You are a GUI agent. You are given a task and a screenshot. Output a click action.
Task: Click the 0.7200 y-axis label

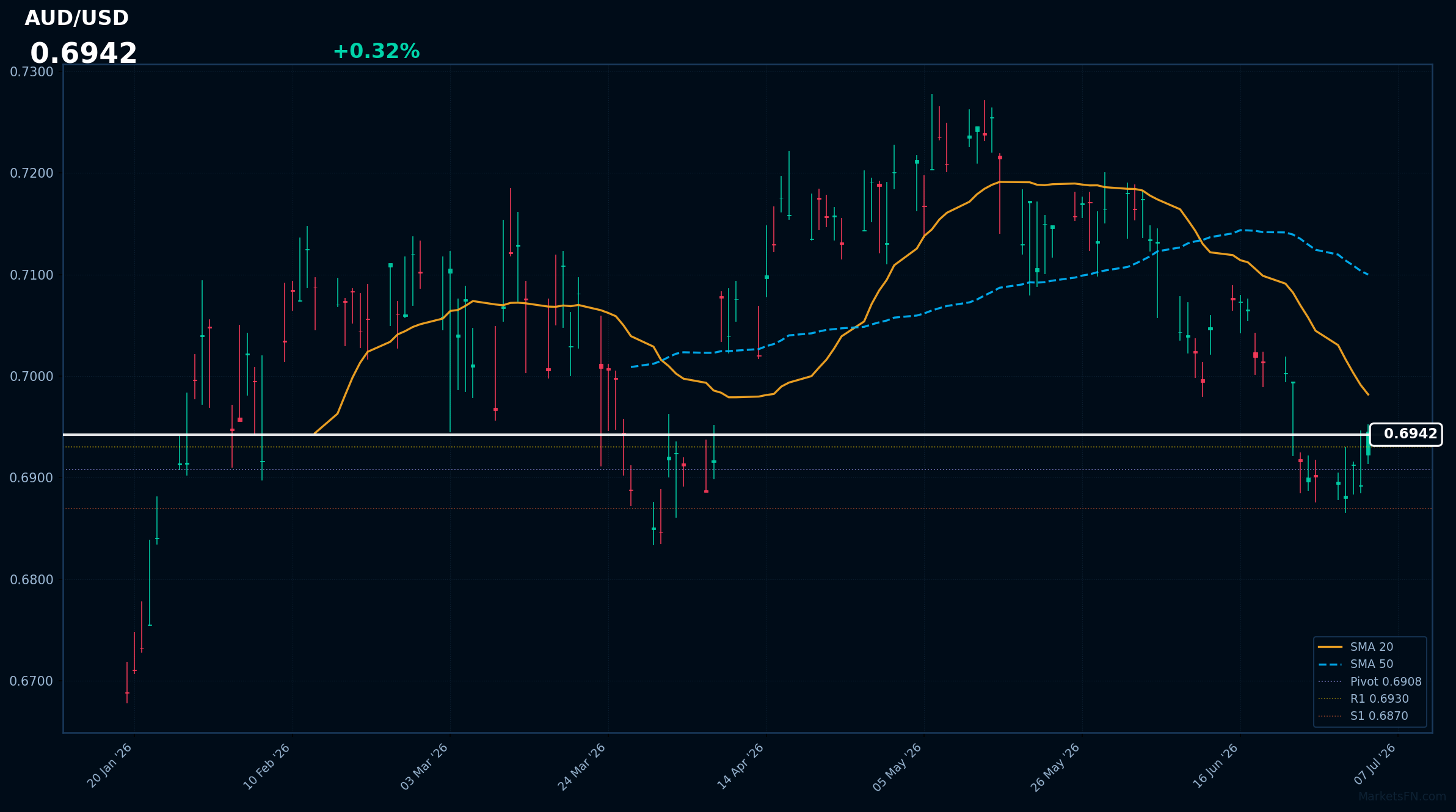pyautogui.click(x=32, y=173)
